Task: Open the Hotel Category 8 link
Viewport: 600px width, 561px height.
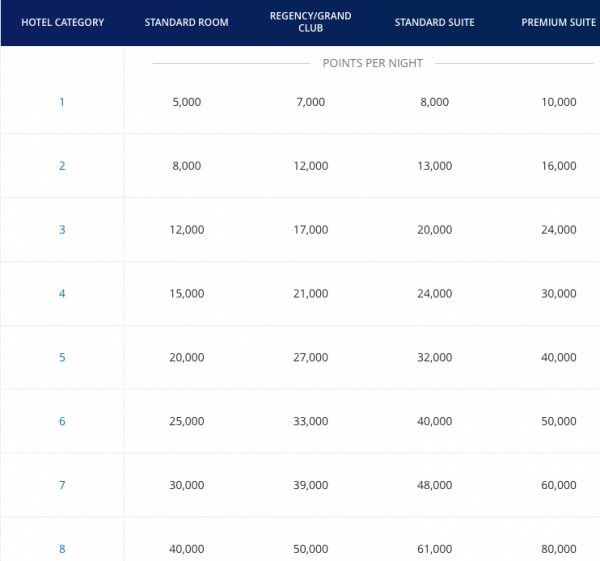Action: (x=62, y=549)
